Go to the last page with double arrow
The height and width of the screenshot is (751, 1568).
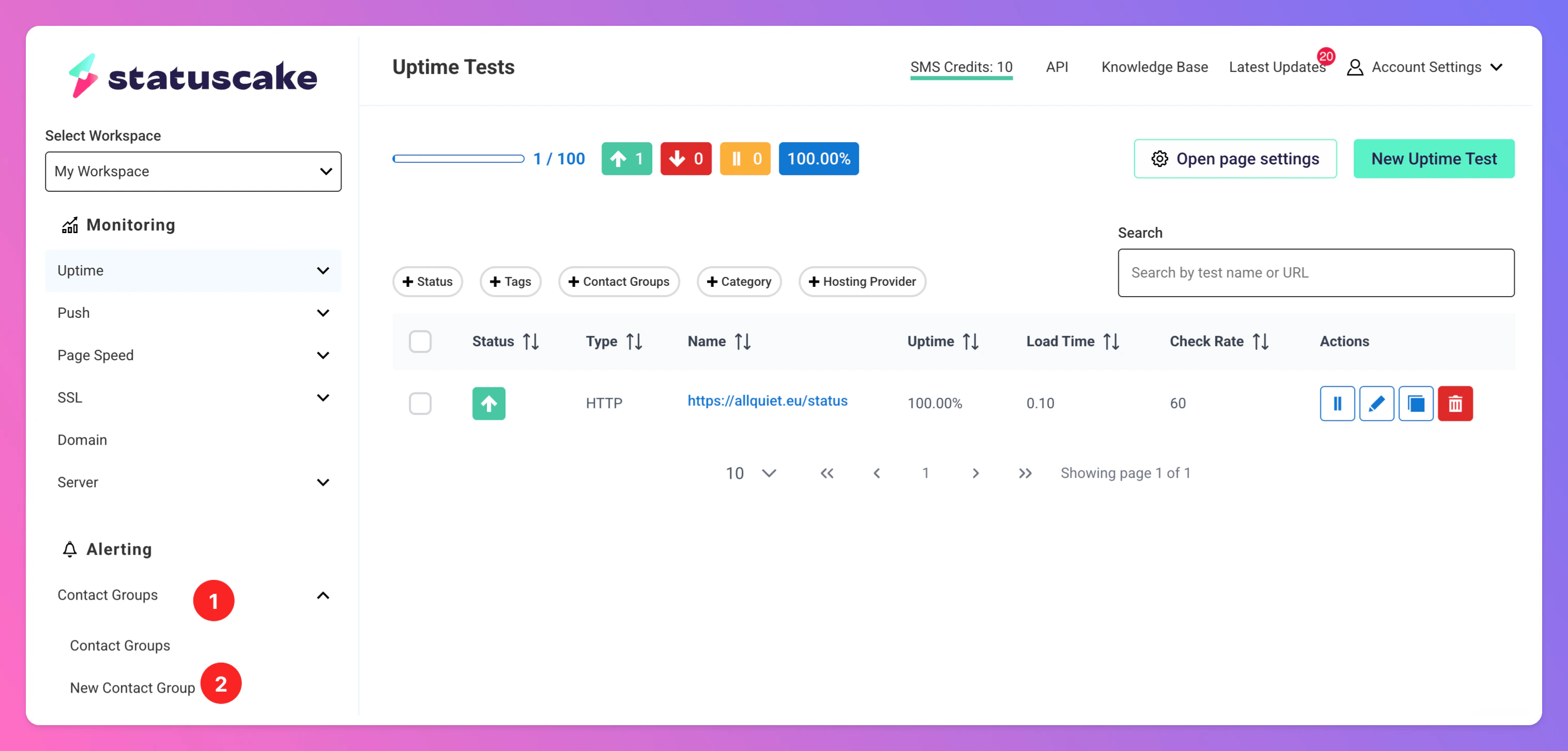coord(1025,473)
